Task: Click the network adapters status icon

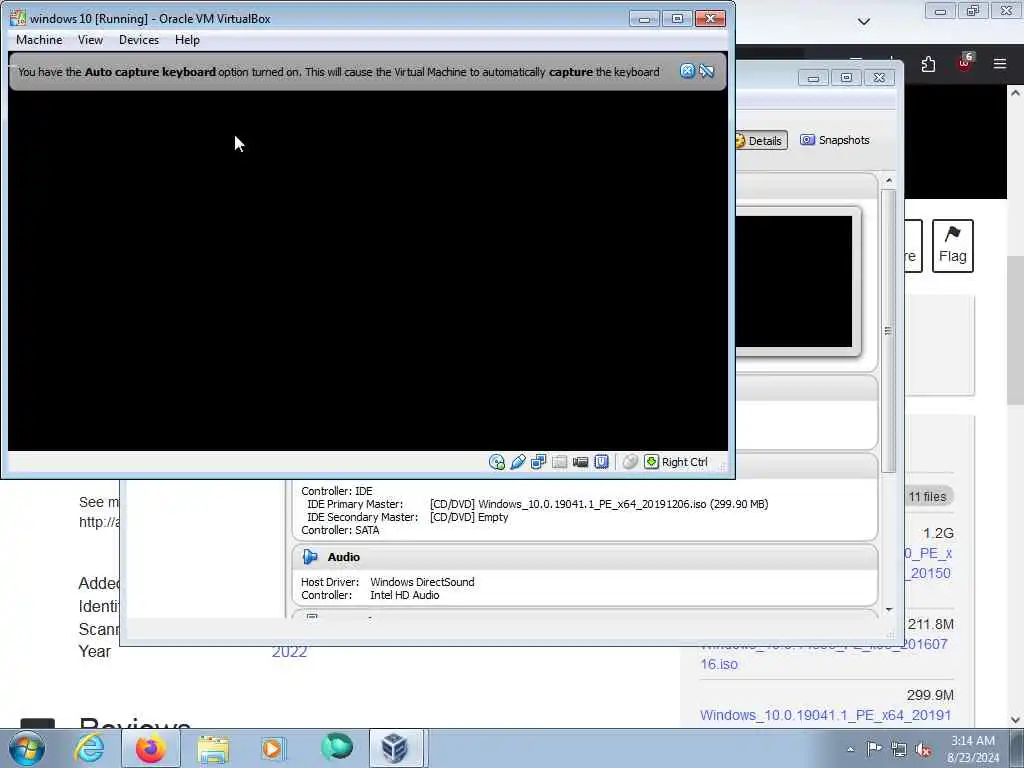Action: tap(538, 462)
